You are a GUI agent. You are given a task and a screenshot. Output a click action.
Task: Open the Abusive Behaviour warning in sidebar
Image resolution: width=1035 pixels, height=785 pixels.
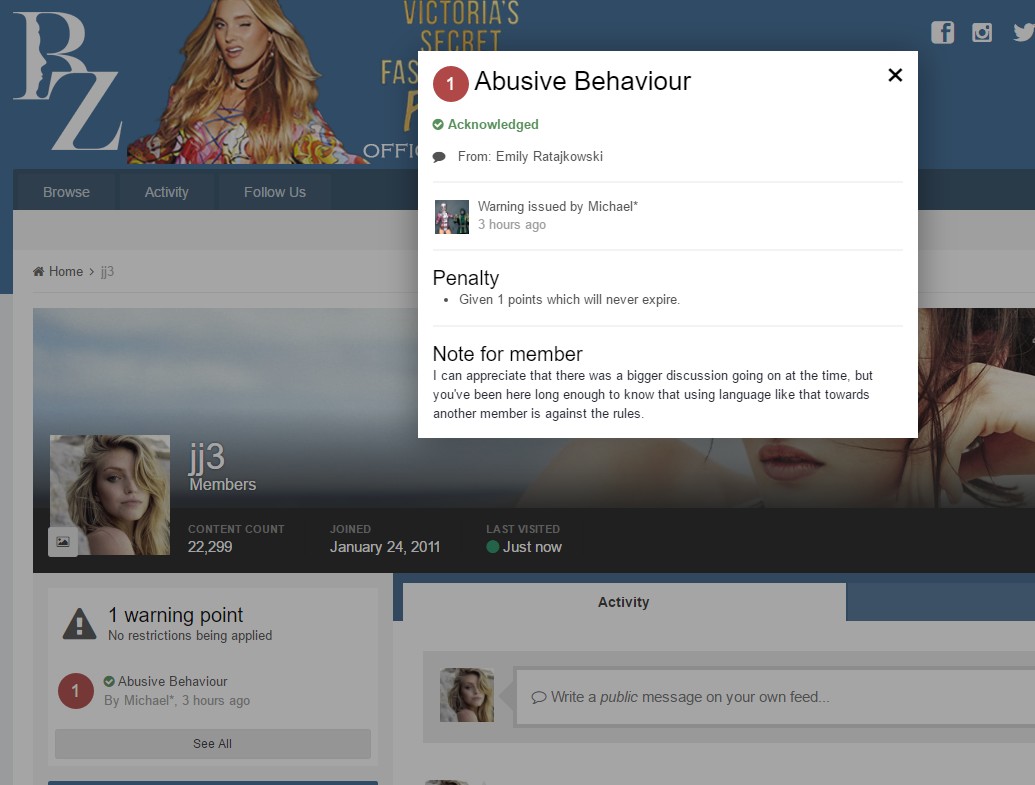point(172,681)
